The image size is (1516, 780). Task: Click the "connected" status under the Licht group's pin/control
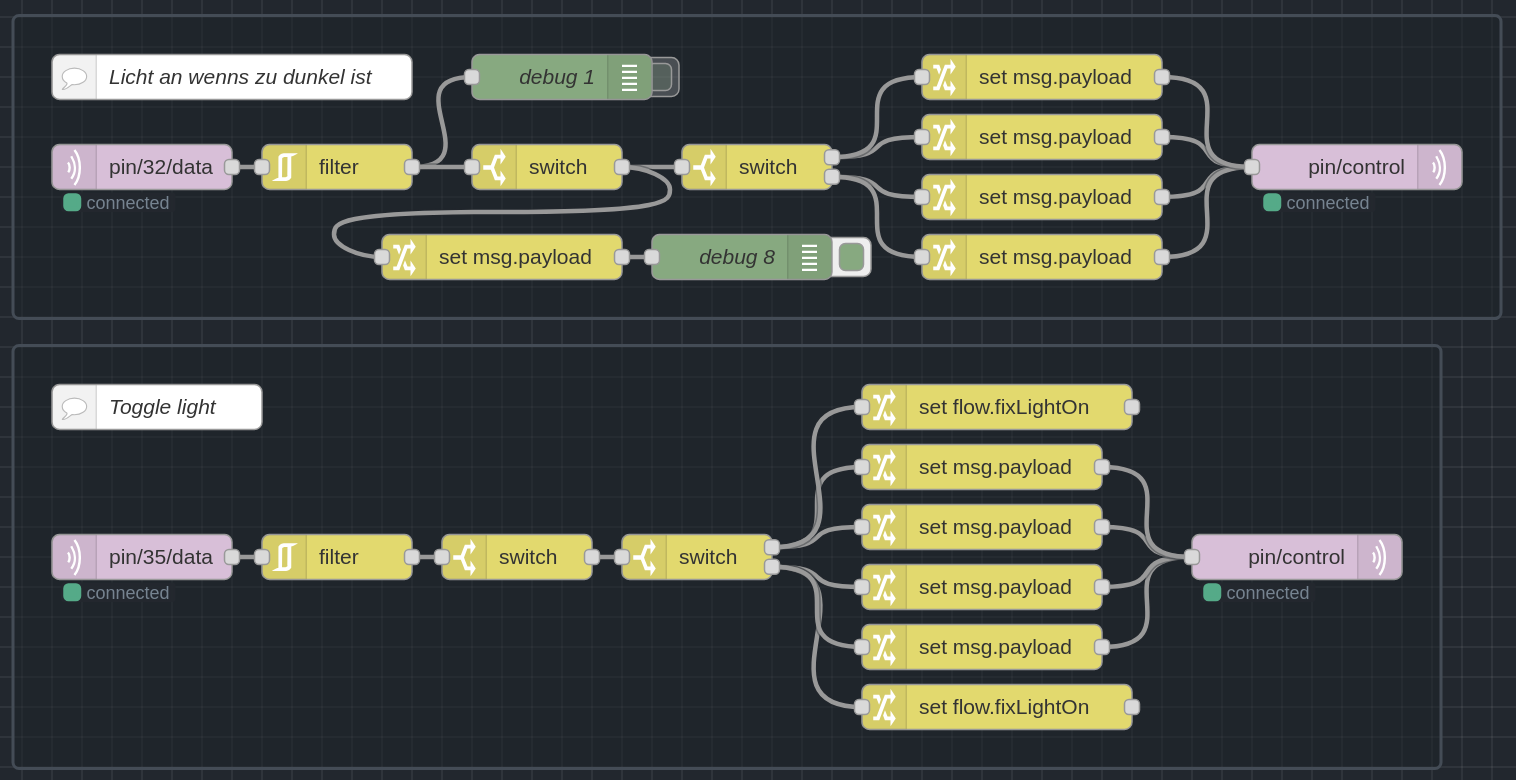coord(1328,203)
